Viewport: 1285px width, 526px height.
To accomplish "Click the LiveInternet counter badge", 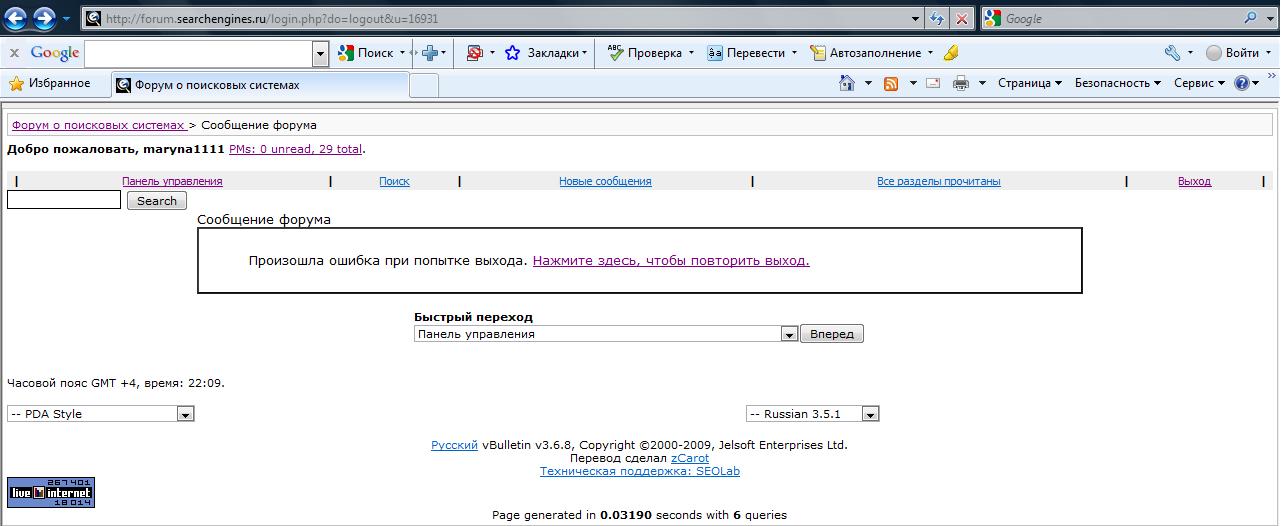I will tap(51, 492).
